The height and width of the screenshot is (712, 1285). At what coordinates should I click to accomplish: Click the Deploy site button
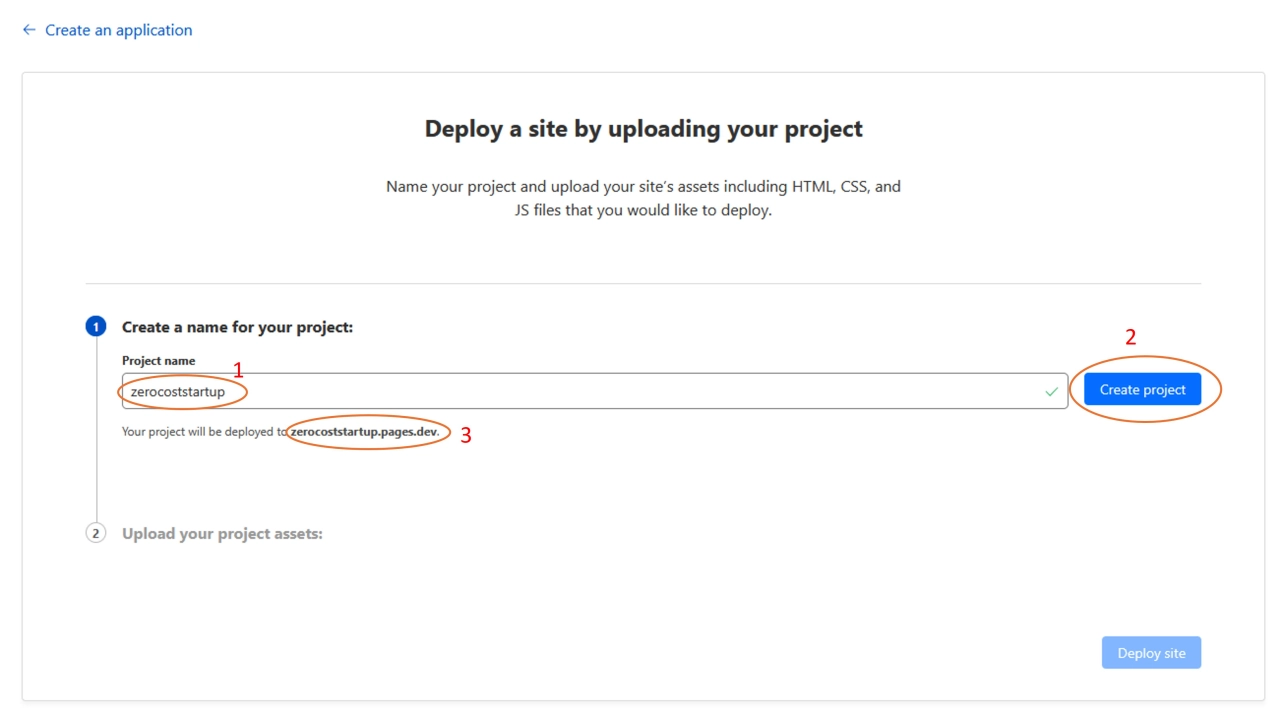point(1151,653)
